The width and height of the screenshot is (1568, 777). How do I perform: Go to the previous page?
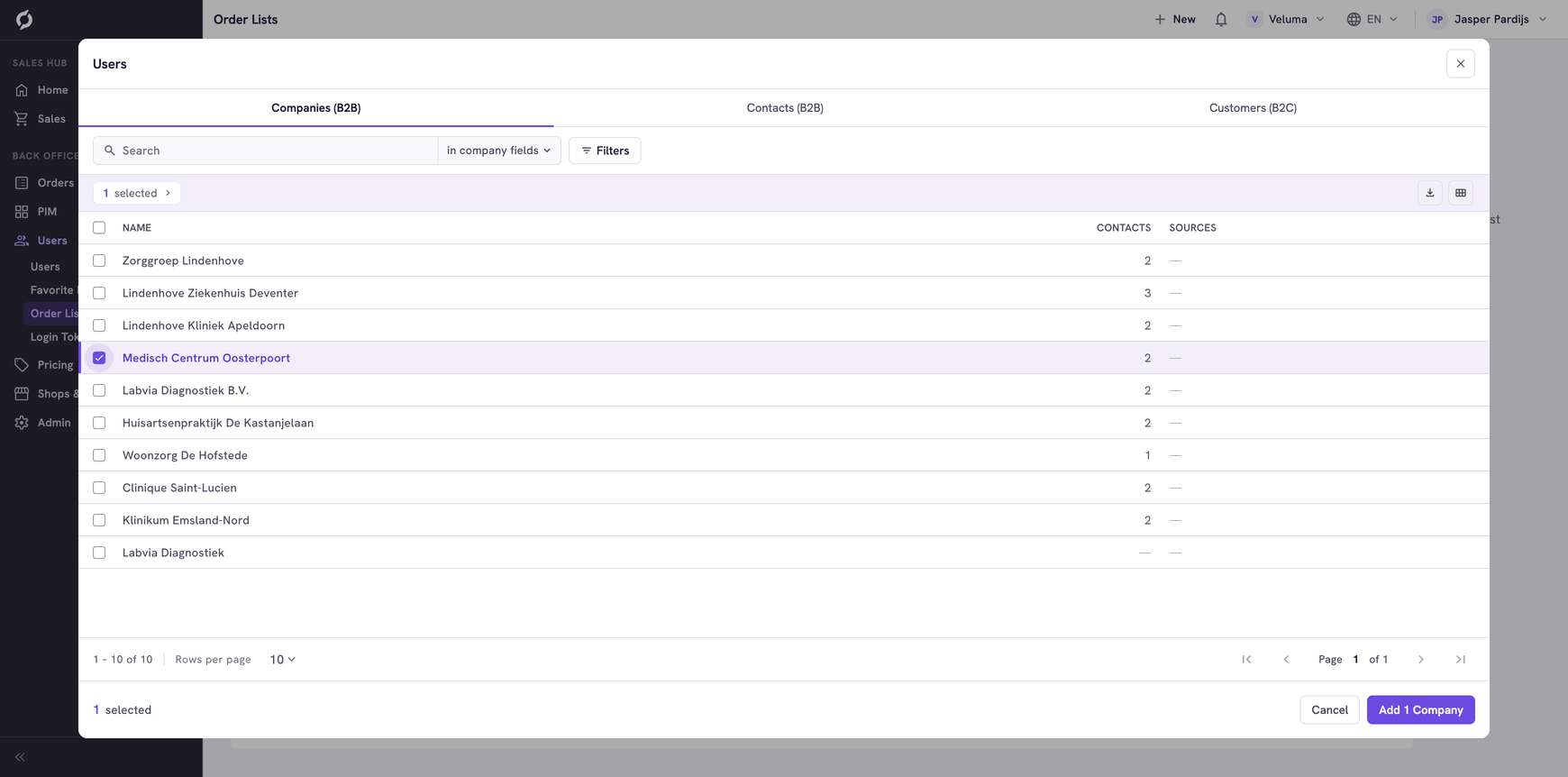1286,660
